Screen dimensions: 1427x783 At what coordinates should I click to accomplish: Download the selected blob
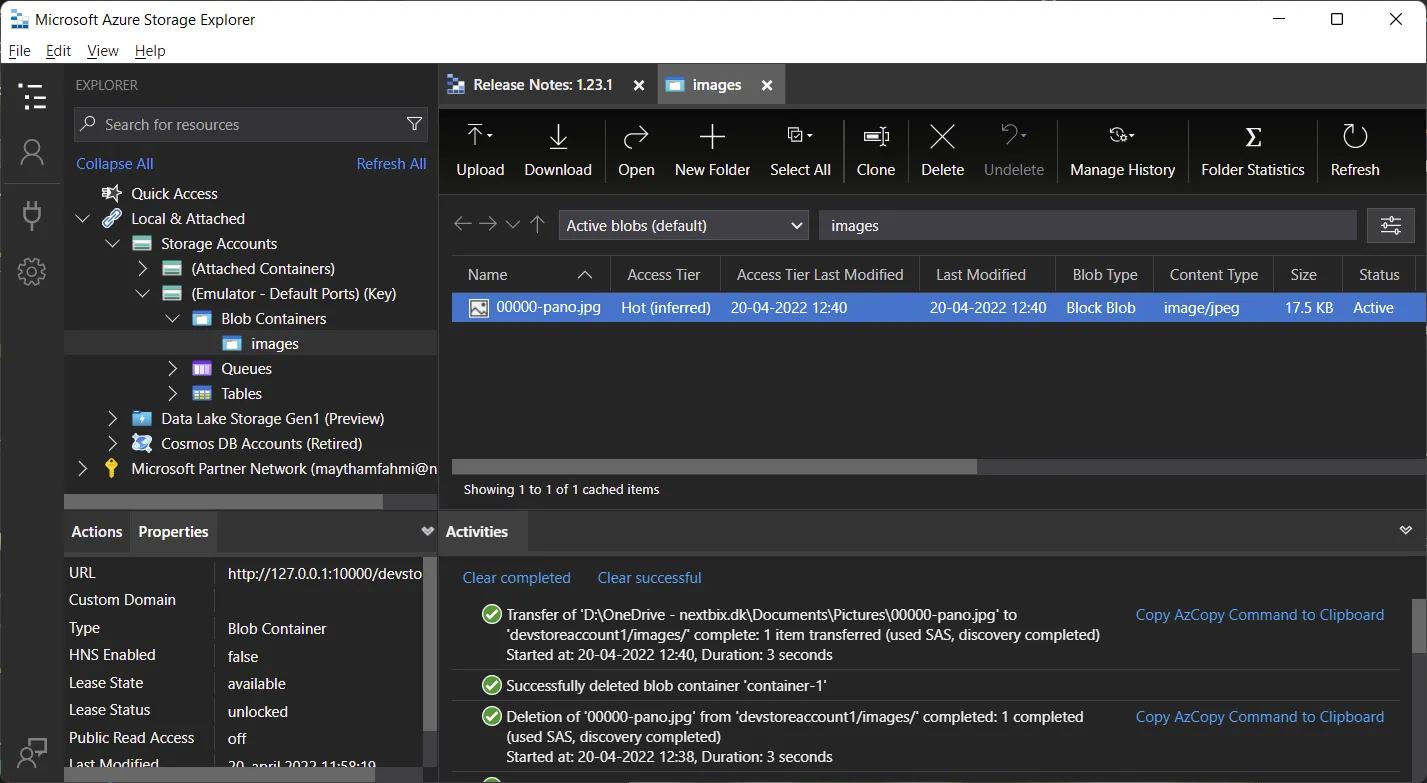coord(558,150)
